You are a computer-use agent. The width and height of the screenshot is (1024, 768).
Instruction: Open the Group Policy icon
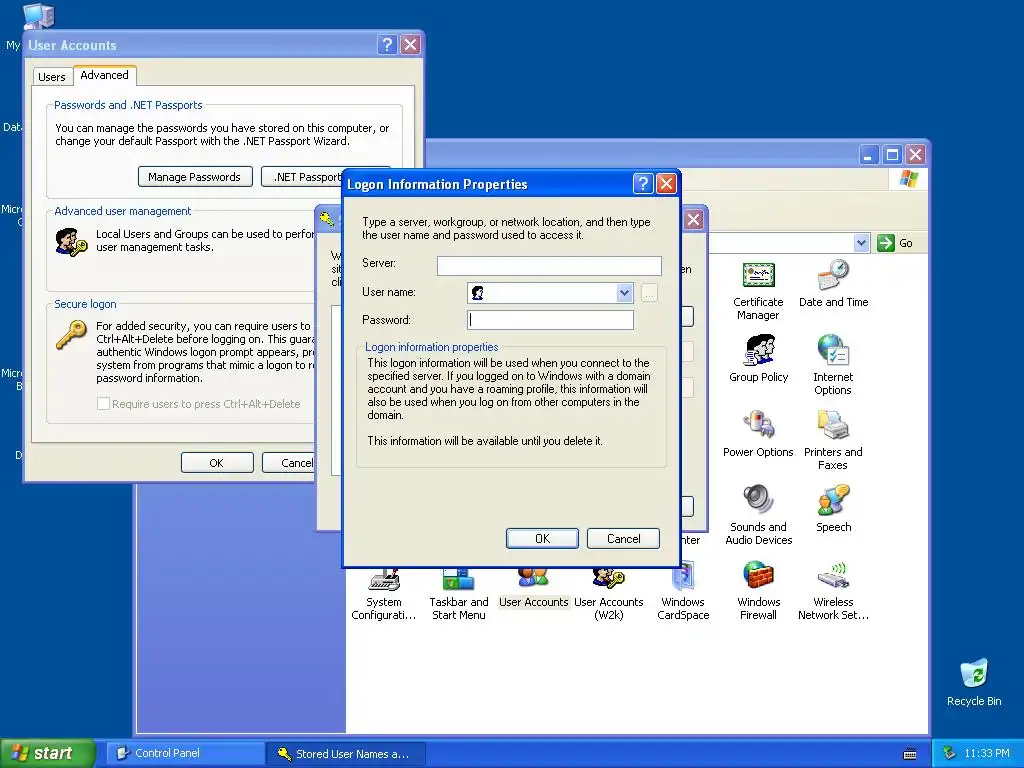pyautogui.click(x=758, y=351)
